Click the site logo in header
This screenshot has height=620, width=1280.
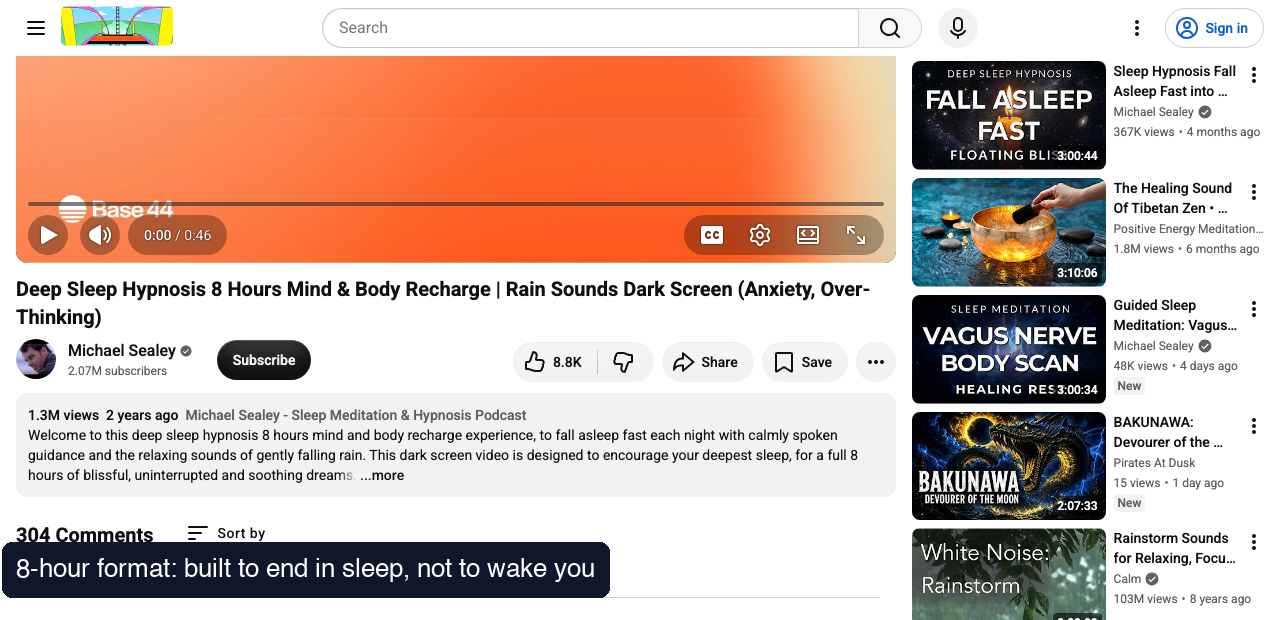(x=117, y=27)
